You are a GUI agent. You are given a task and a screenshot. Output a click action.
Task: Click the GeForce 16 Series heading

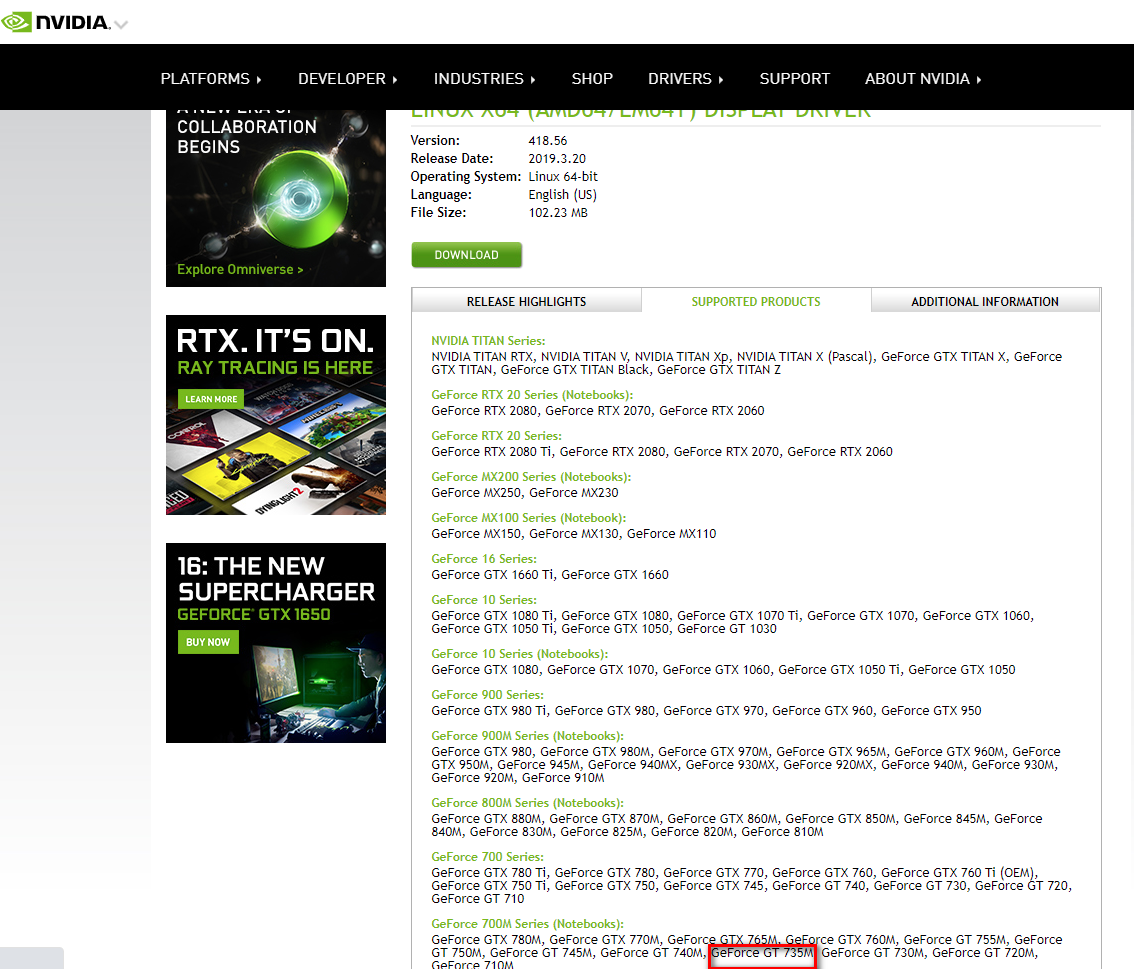click(484, 559)
